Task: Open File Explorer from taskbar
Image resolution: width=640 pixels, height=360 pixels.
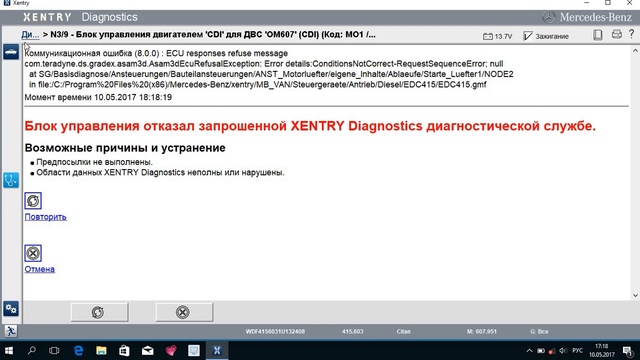Action: tap(101, 351)
